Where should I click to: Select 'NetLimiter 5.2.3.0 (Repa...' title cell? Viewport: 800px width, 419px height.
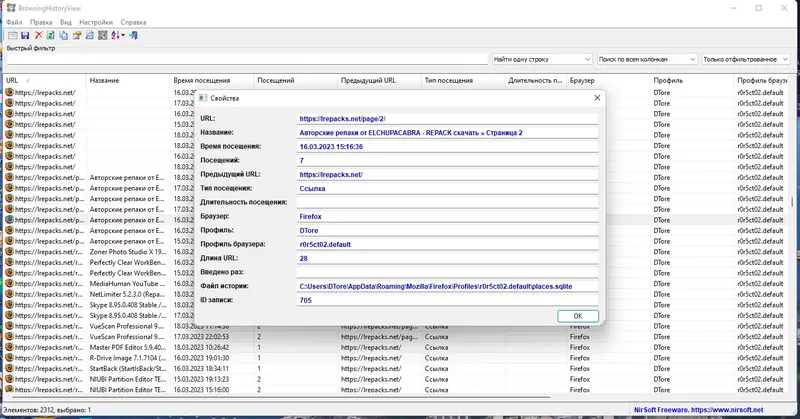pyautogui.click(x=128, y=294)
